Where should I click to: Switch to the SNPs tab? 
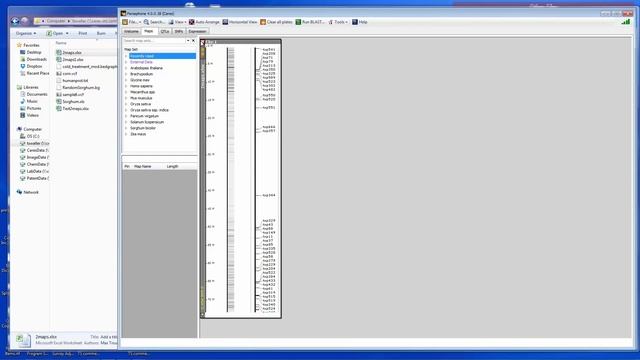click(x=178, y=31)
